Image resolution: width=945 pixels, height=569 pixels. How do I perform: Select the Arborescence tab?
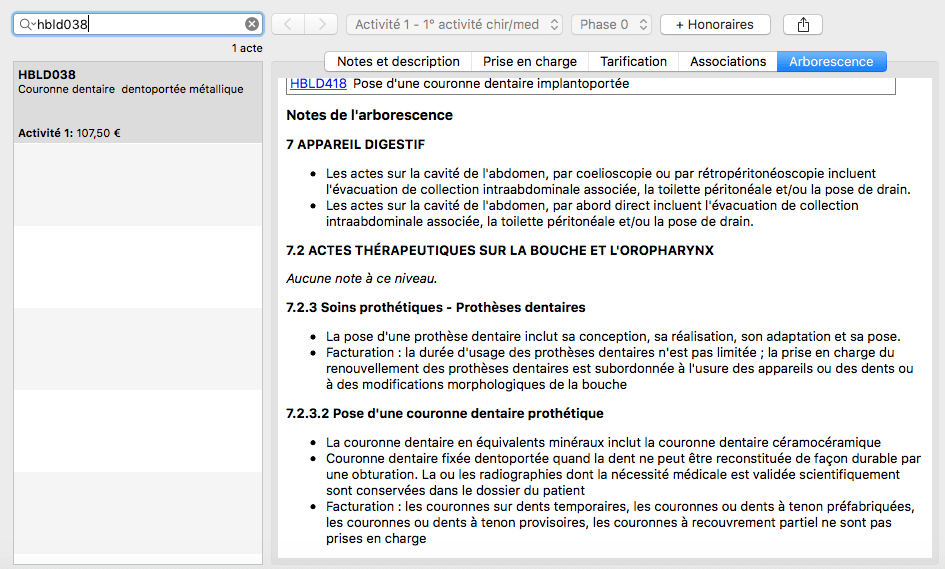pyautogui.click(x=831, y=61)
